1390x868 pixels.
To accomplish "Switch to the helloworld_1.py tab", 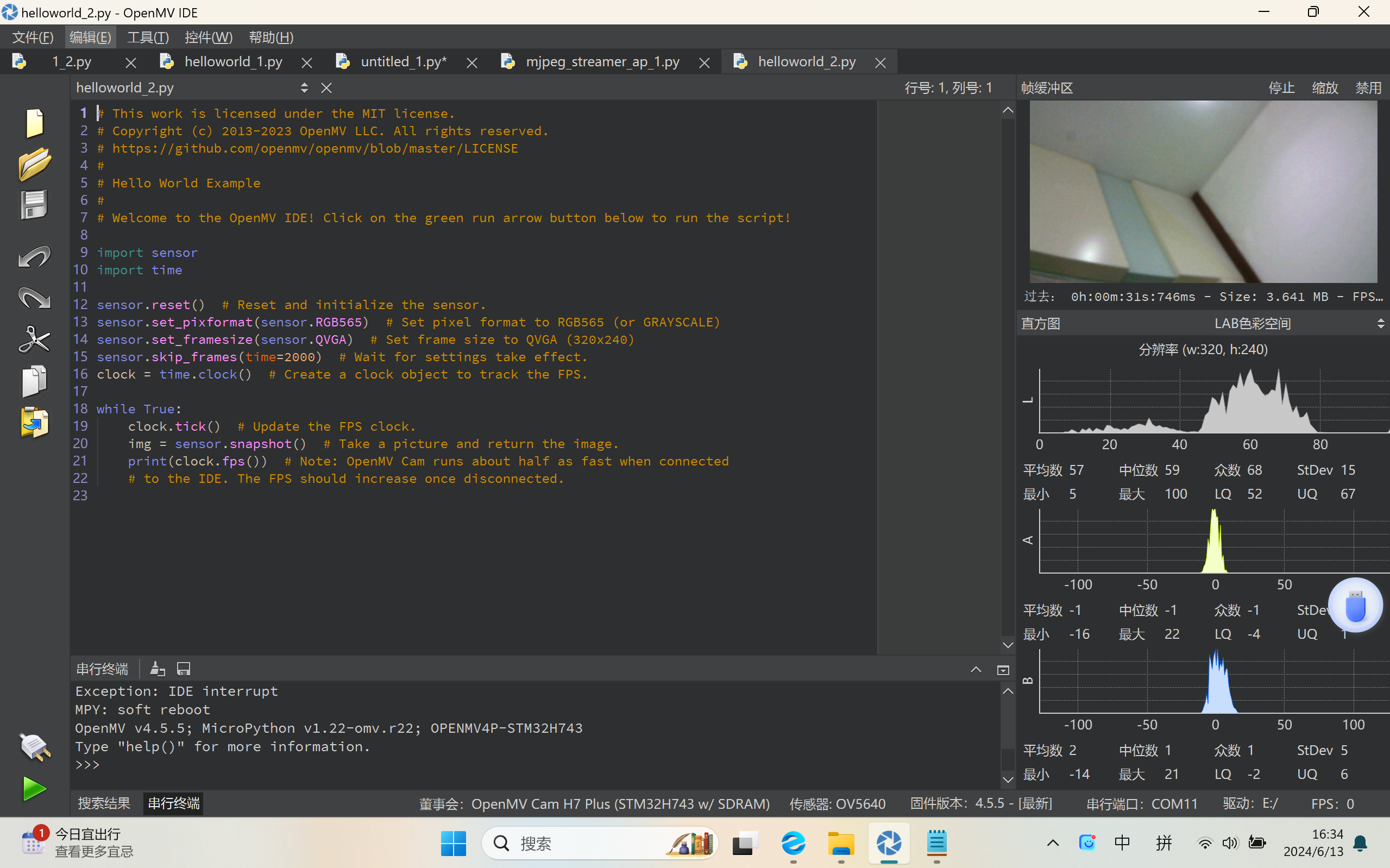I will [233, 62].
